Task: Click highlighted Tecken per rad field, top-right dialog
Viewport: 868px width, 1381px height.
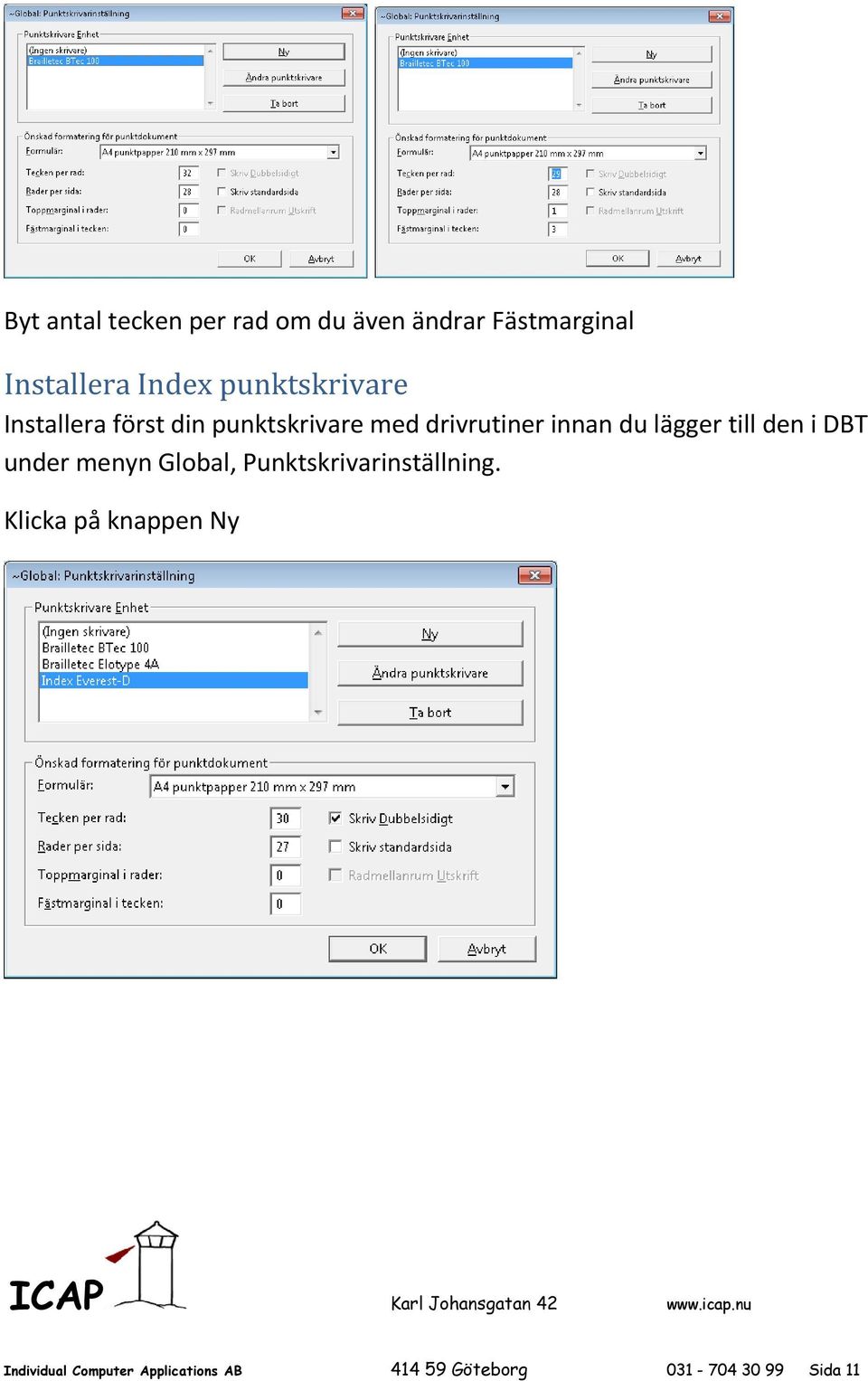Action: [x=558, y=174]
